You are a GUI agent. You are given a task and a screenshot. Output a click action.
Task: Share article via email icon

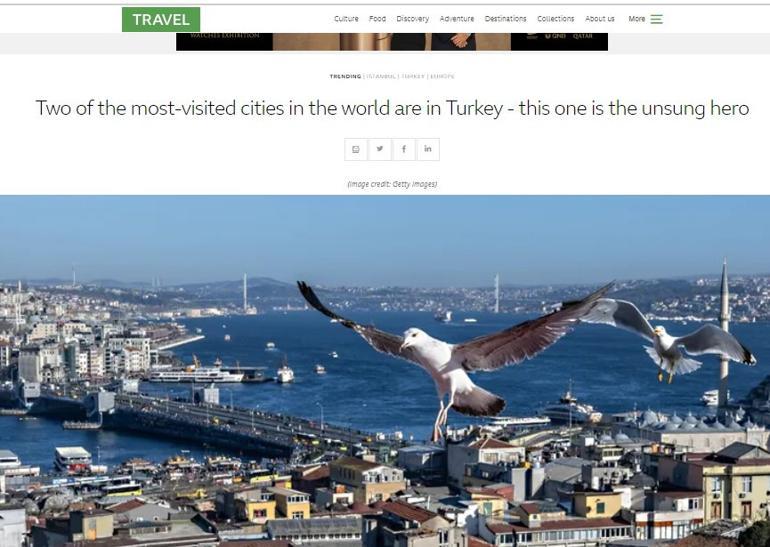click(356, 149)
